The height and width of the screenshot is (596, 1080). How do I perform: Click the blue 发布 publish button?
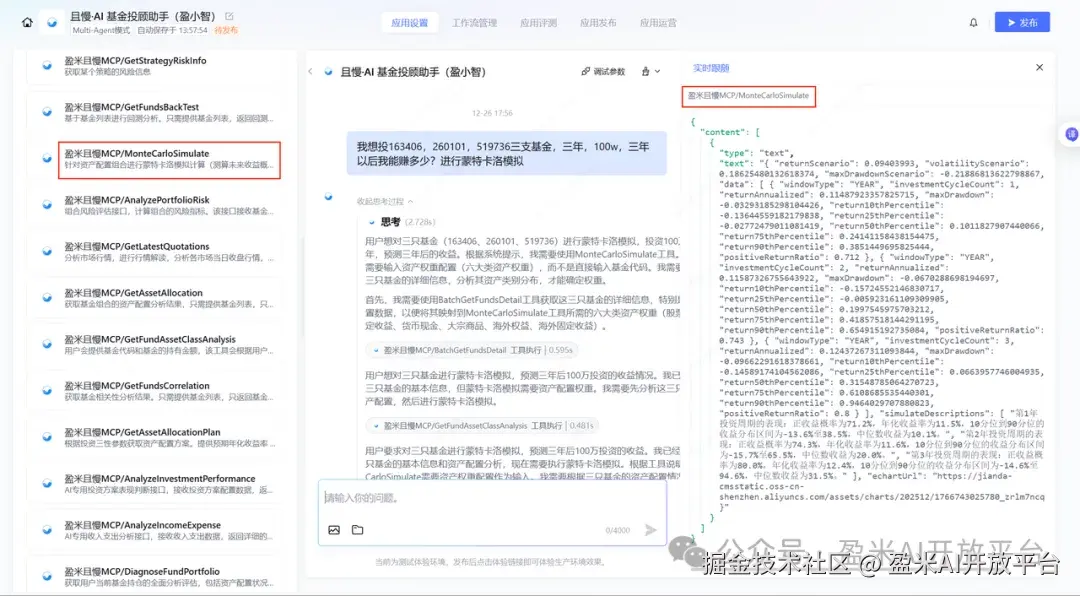[x=1020, y=21]
